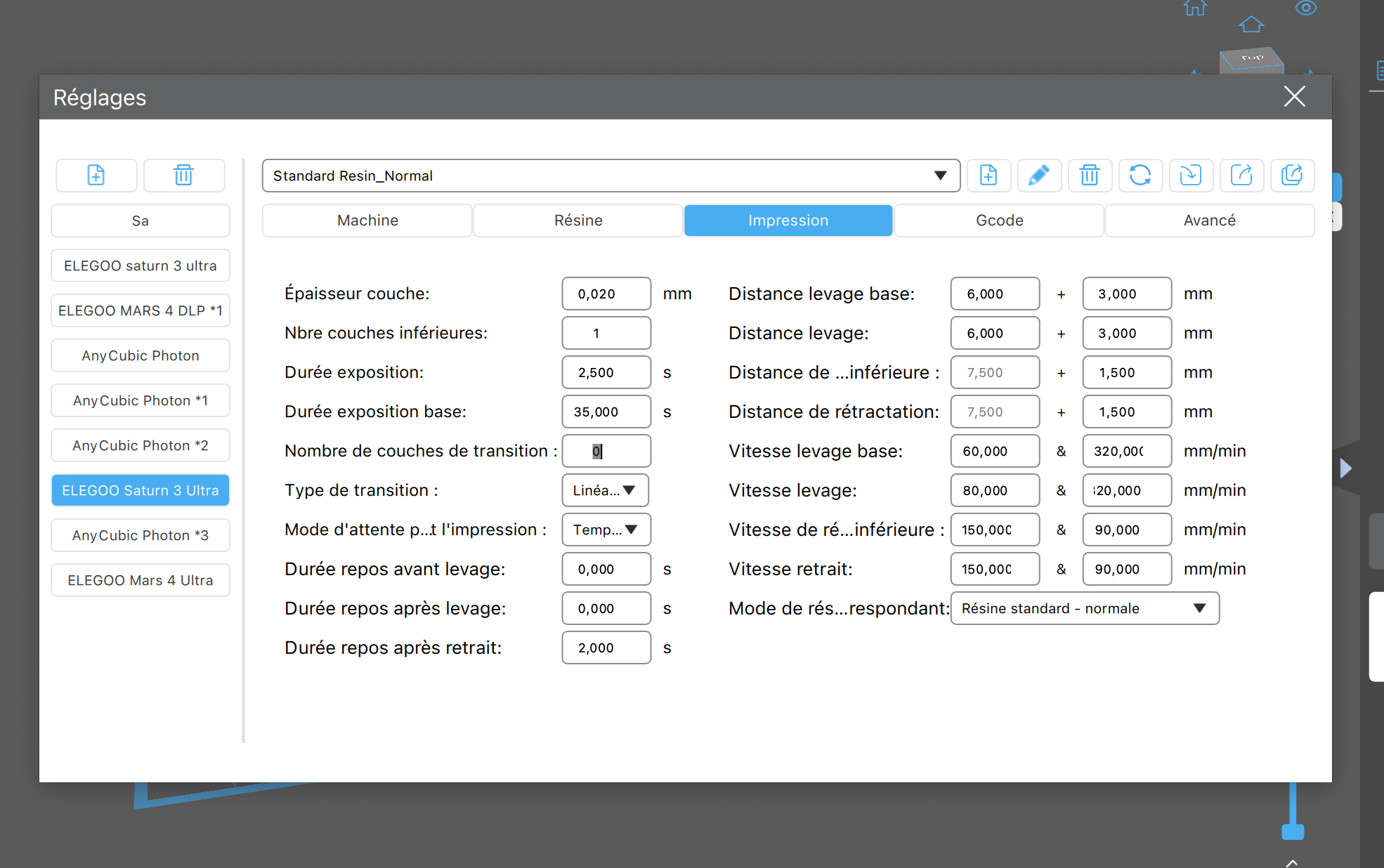
Task: Select the ELEGOO Mars 4 Ultra printer
Action: (x=141, y=580)
